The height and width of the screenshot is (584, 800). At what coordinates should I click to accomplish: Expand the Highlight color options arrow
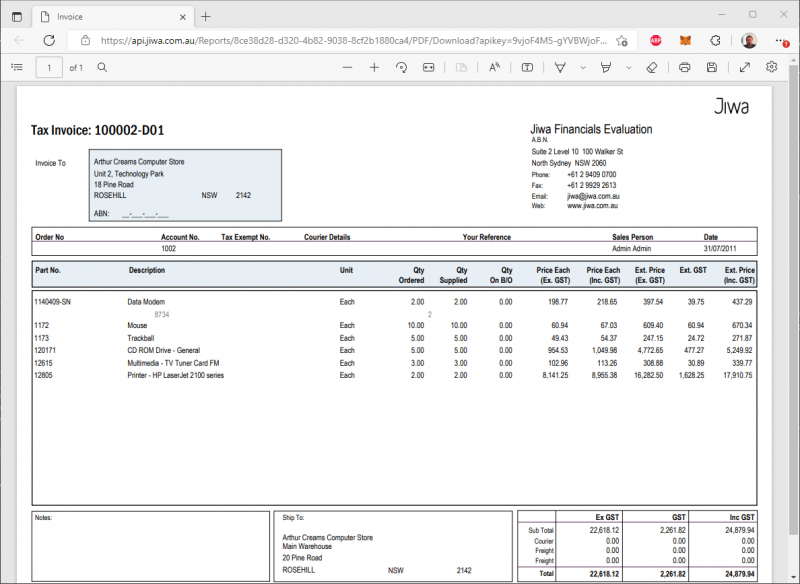click(x=628, y=67)
